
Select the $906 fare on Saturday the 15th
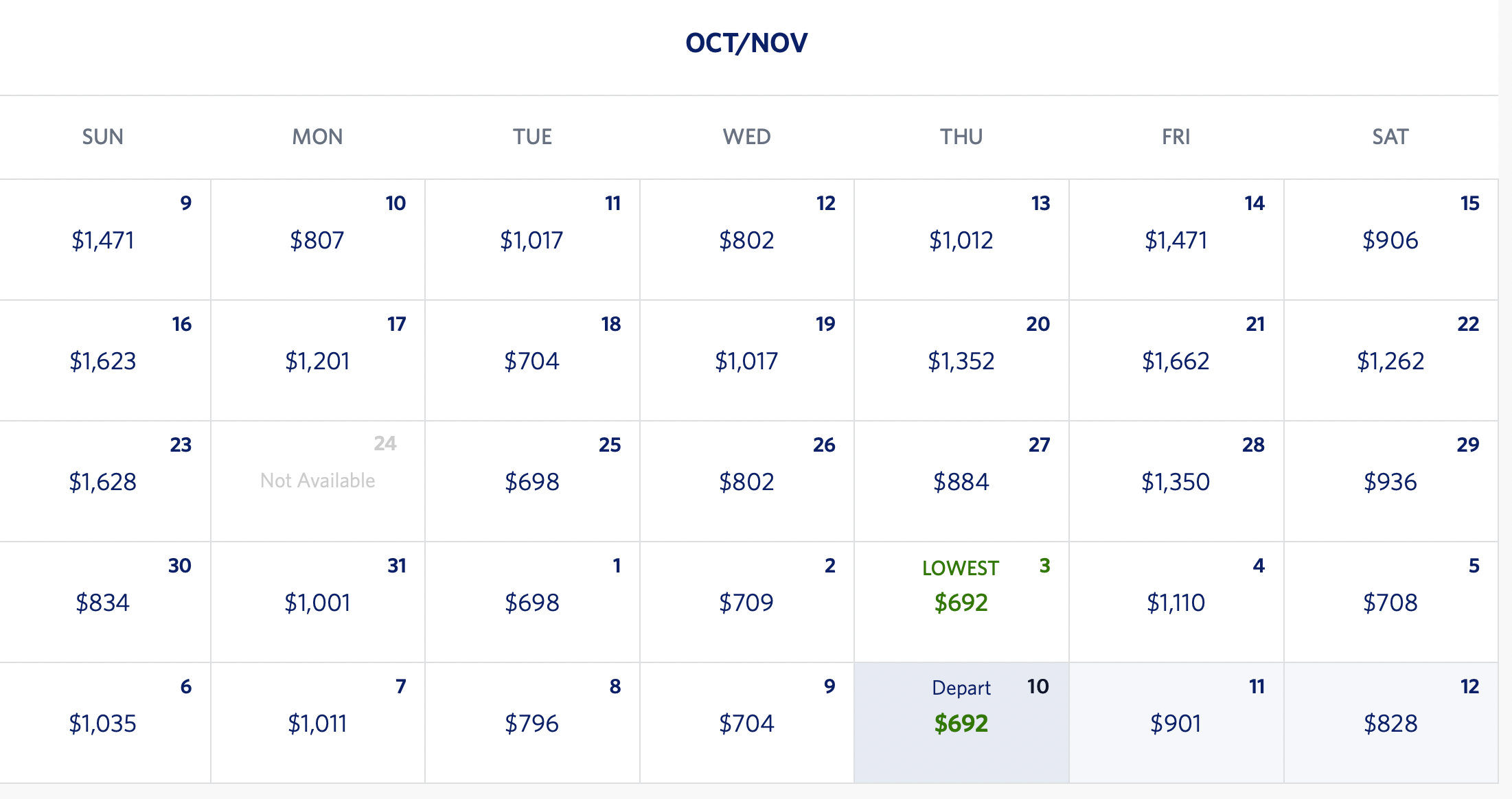[x=1390, y=240]
